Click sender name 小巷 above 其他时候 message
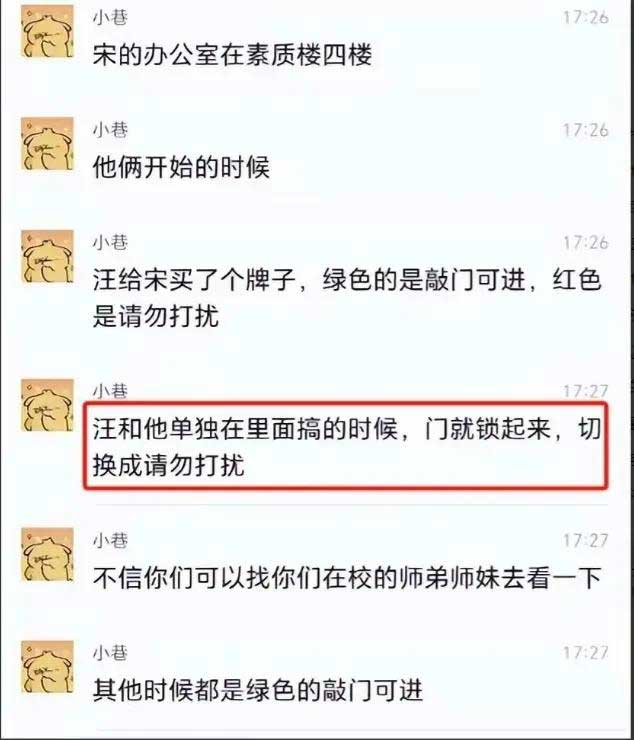The image size is (634, 740). (x=110, y=653)
